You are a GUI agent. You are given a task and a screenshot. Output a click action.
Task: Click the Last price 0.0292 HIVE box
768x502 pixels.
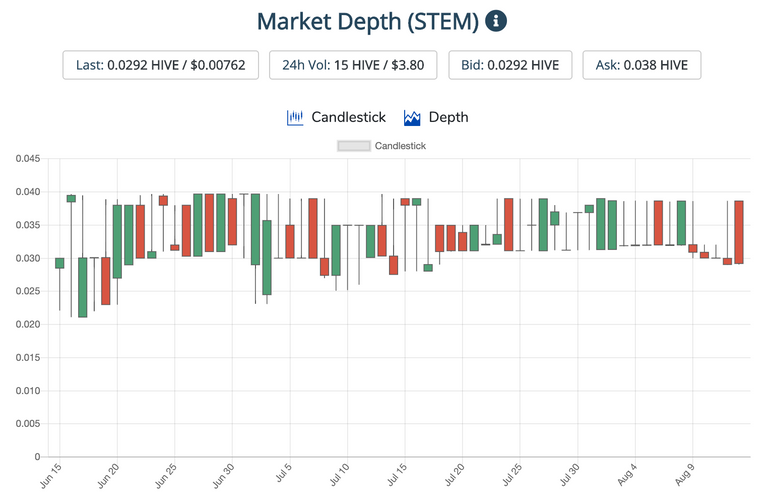tap(161, 65)
